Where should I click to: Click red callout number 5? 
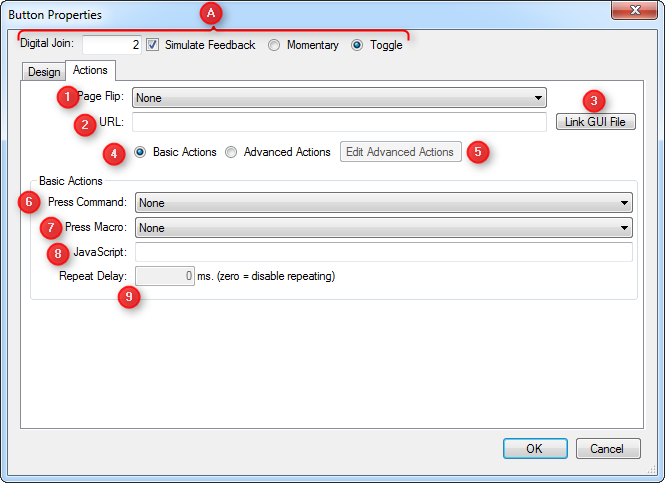coord(478,152)
